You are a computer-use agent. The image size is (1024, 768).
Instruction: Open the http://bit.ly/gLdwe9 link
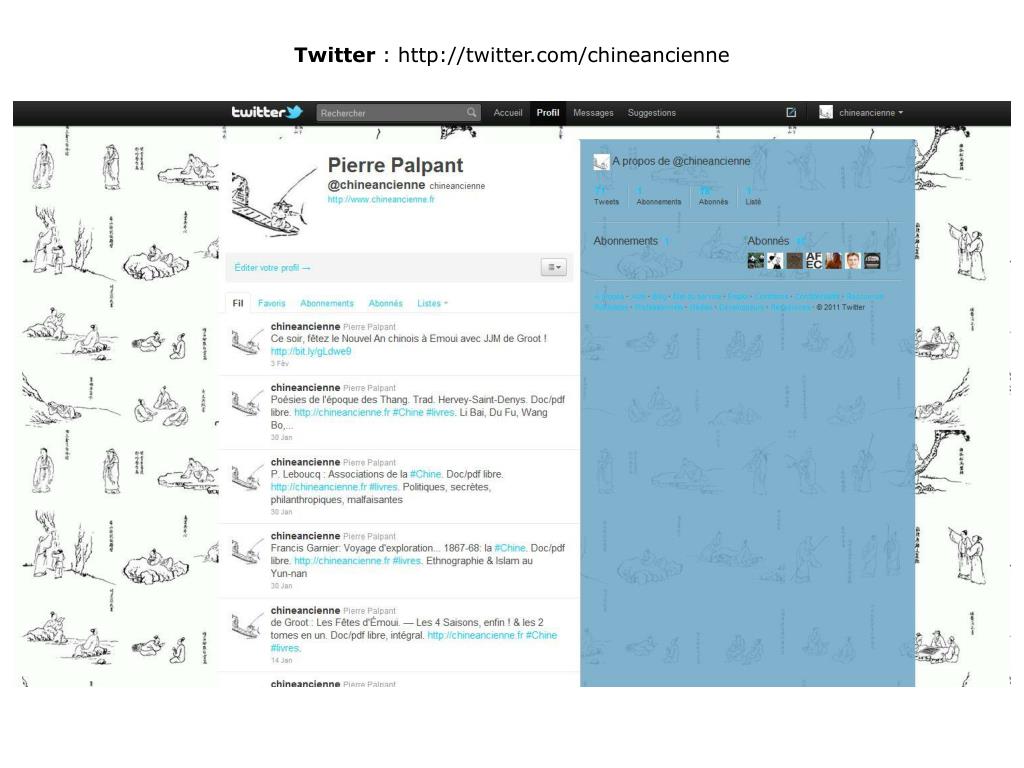311,351
